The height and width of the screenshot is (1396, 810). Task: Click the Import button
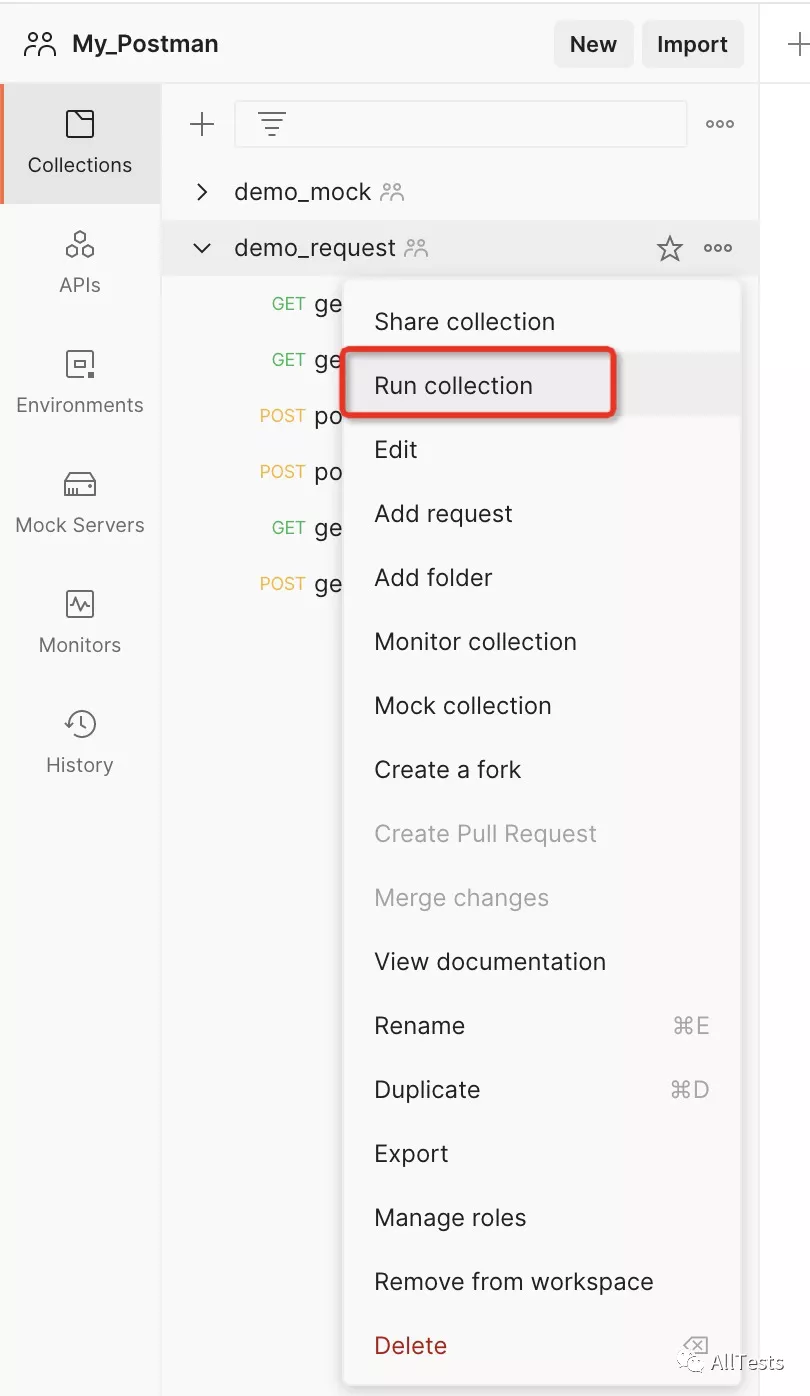click(692, 44)
